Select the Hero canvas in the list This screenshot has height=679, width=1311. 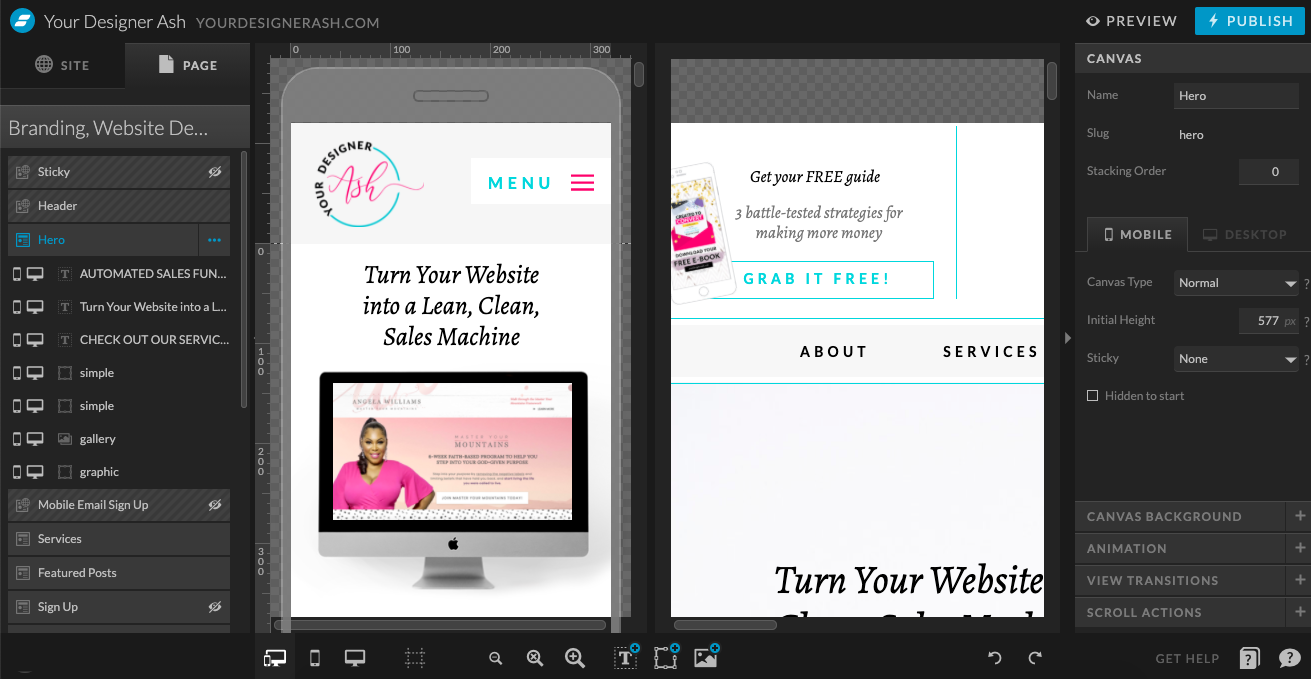tap(104, 240)
